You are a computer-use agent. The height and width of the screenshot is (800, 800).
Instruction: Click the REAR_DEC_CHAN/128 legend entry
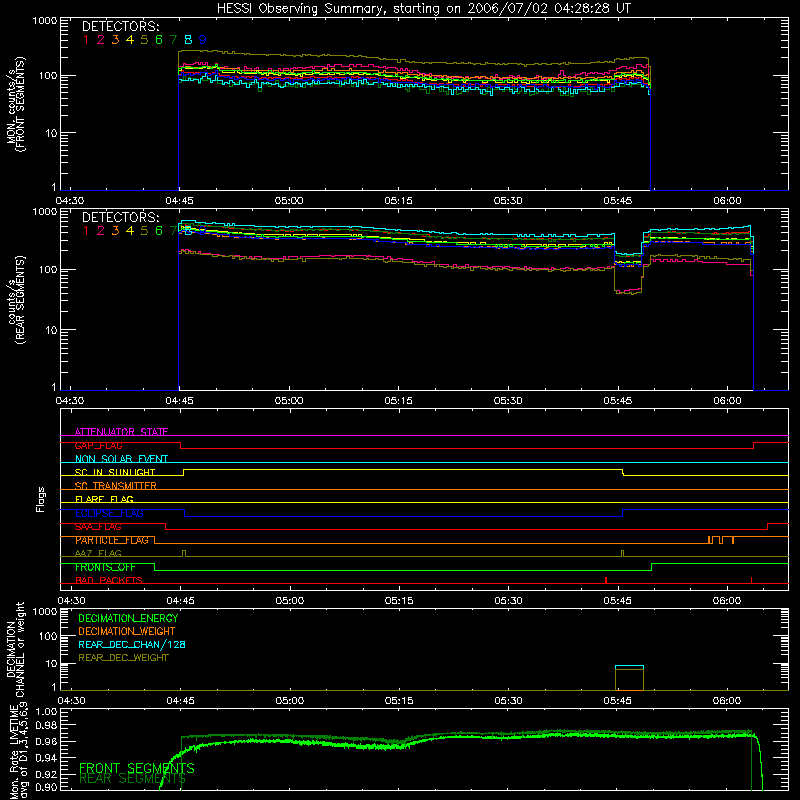132,644
